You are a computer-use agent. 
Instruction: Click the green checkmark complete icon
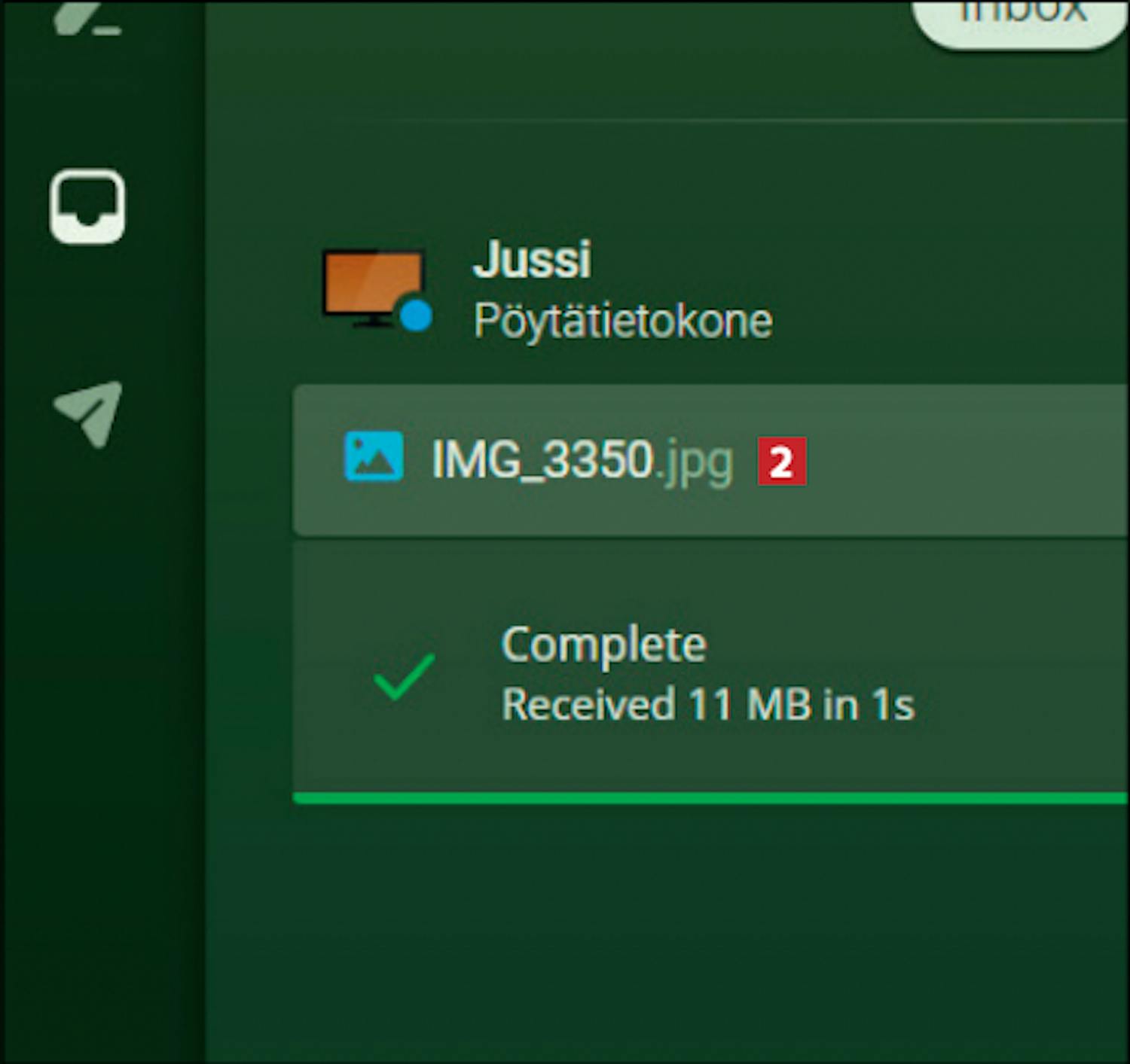pos(404,676)
